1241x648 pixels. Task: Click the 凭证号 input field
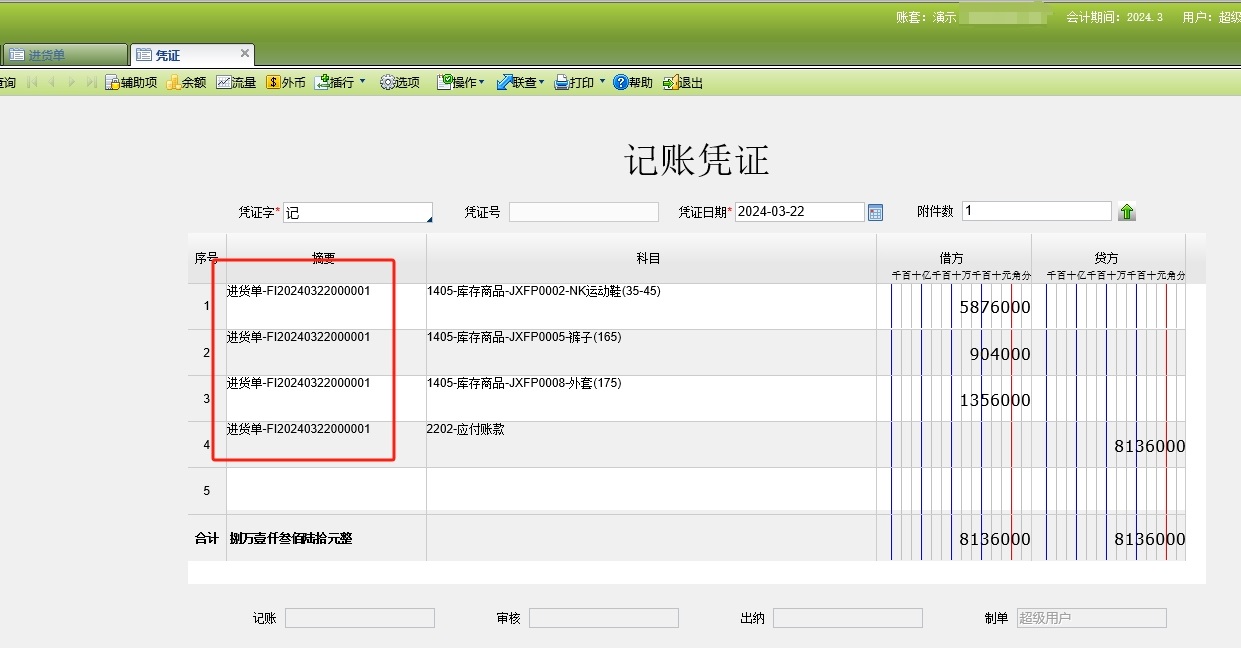[583, 211]
